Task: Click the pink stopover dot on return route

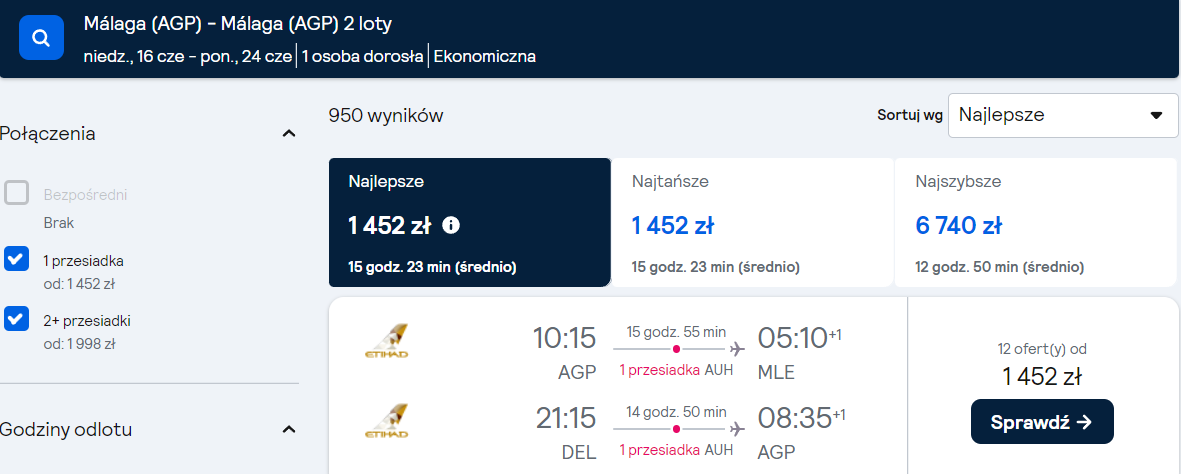Action: (676, 429)
